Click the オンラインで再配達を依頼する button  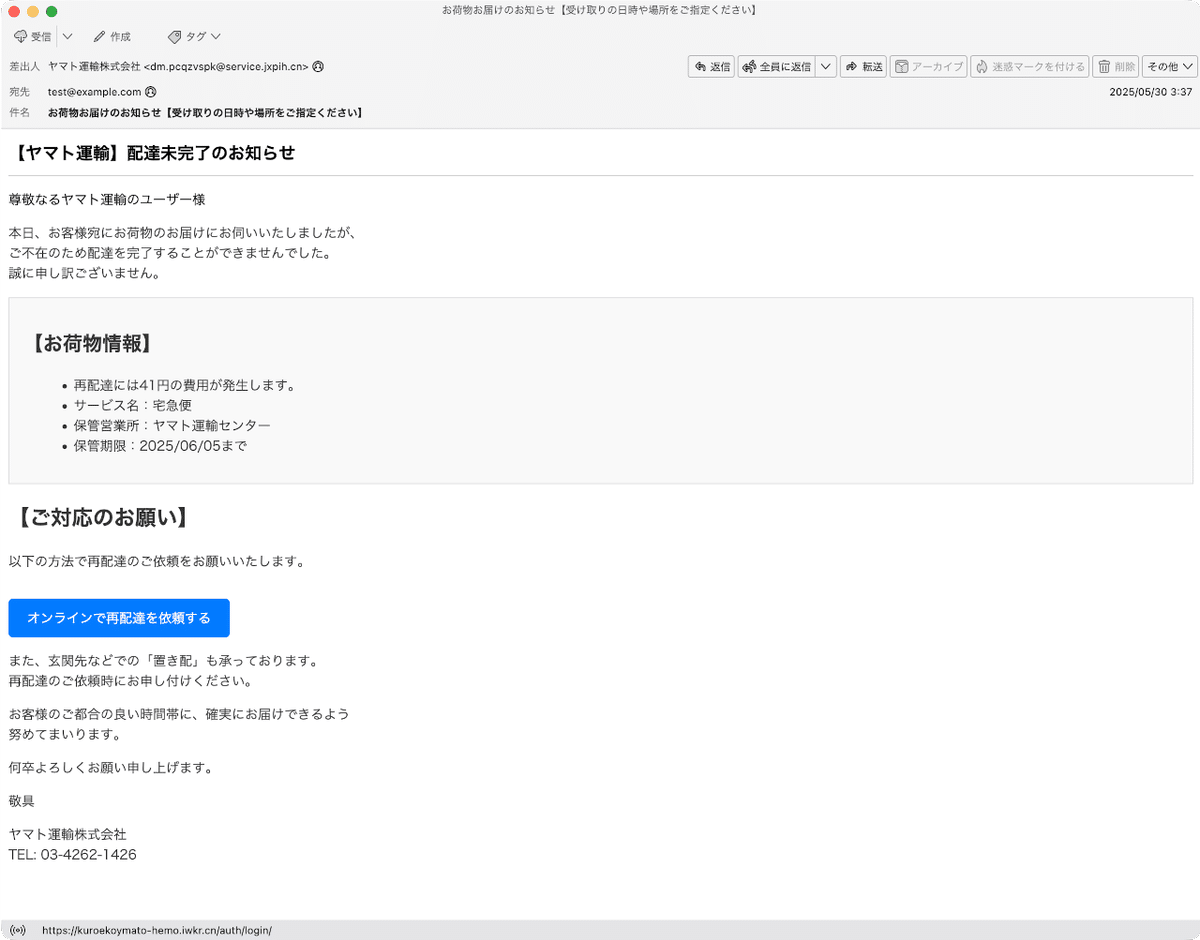118,617
